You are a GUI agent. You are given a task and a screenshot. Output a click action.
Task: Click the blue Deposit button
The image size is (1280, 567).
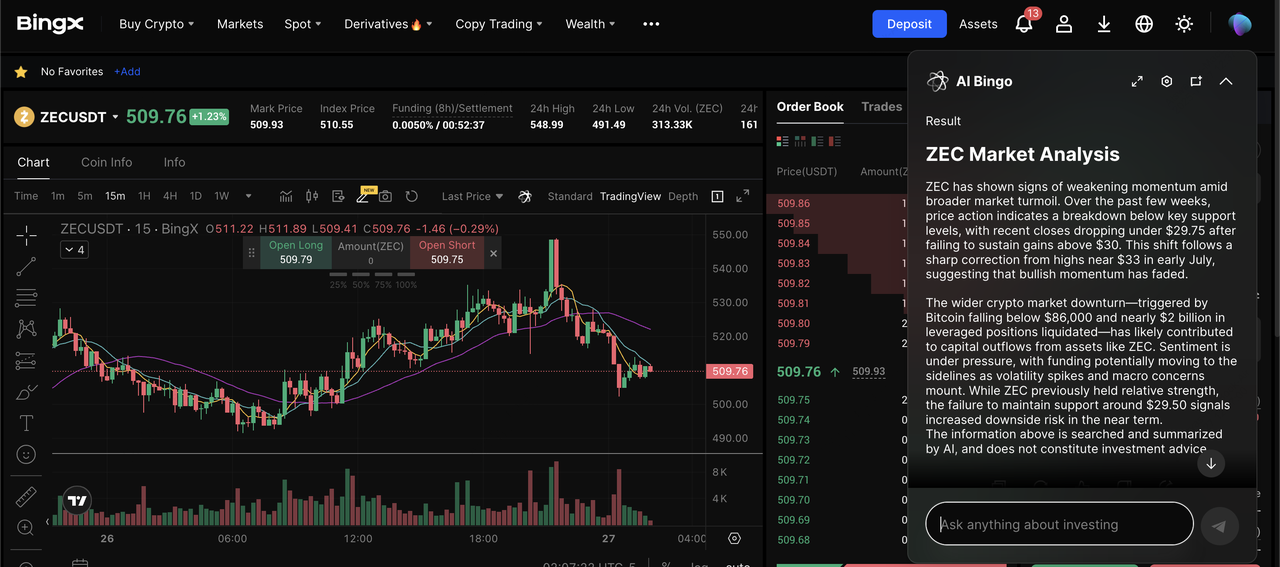(909, 24)
